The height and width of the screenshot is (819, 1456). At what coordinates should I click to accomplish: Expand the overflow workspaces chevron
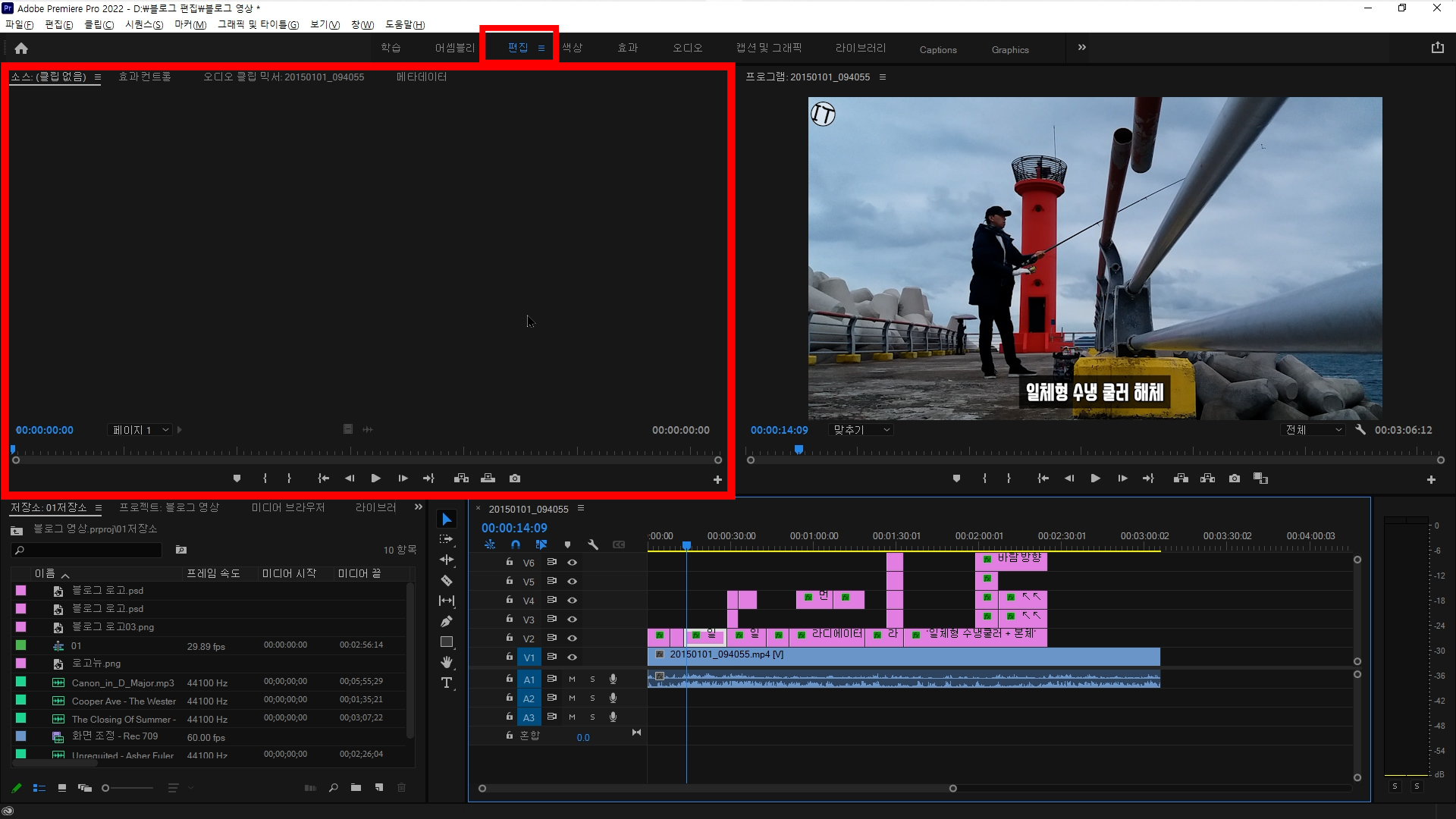coord(1082,48)
